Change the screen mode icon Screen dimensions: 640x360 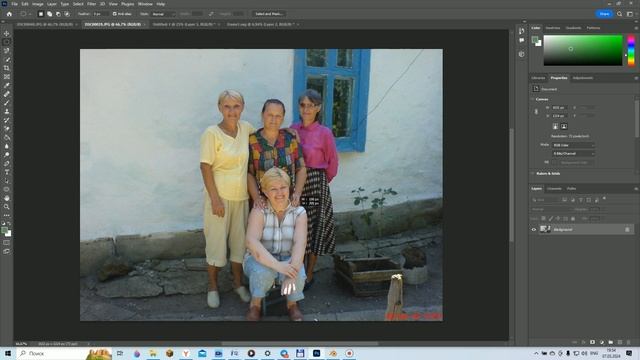pos(7,251)
